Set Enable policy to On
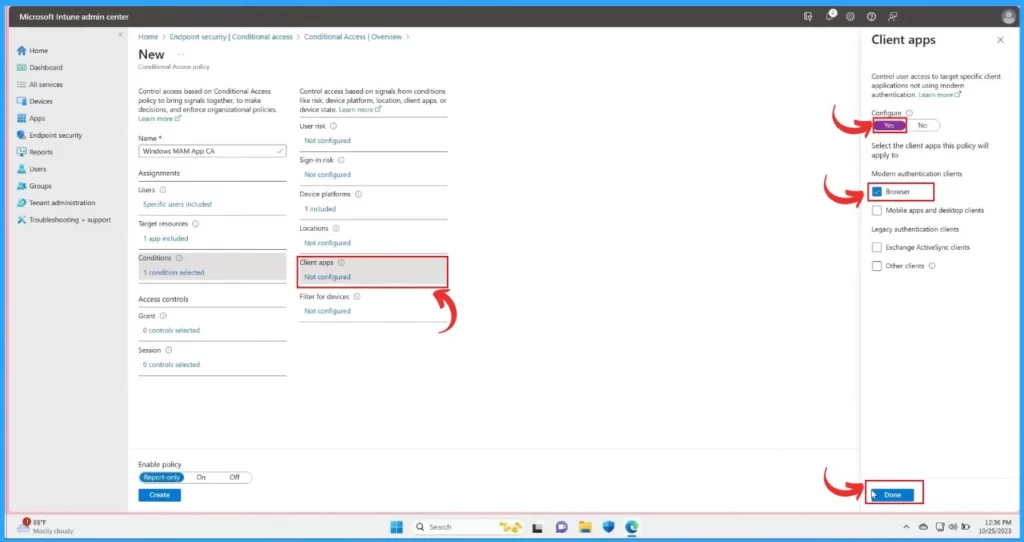Image resolution: width=1024 pixels, height=542 pixels. point(201,477)
